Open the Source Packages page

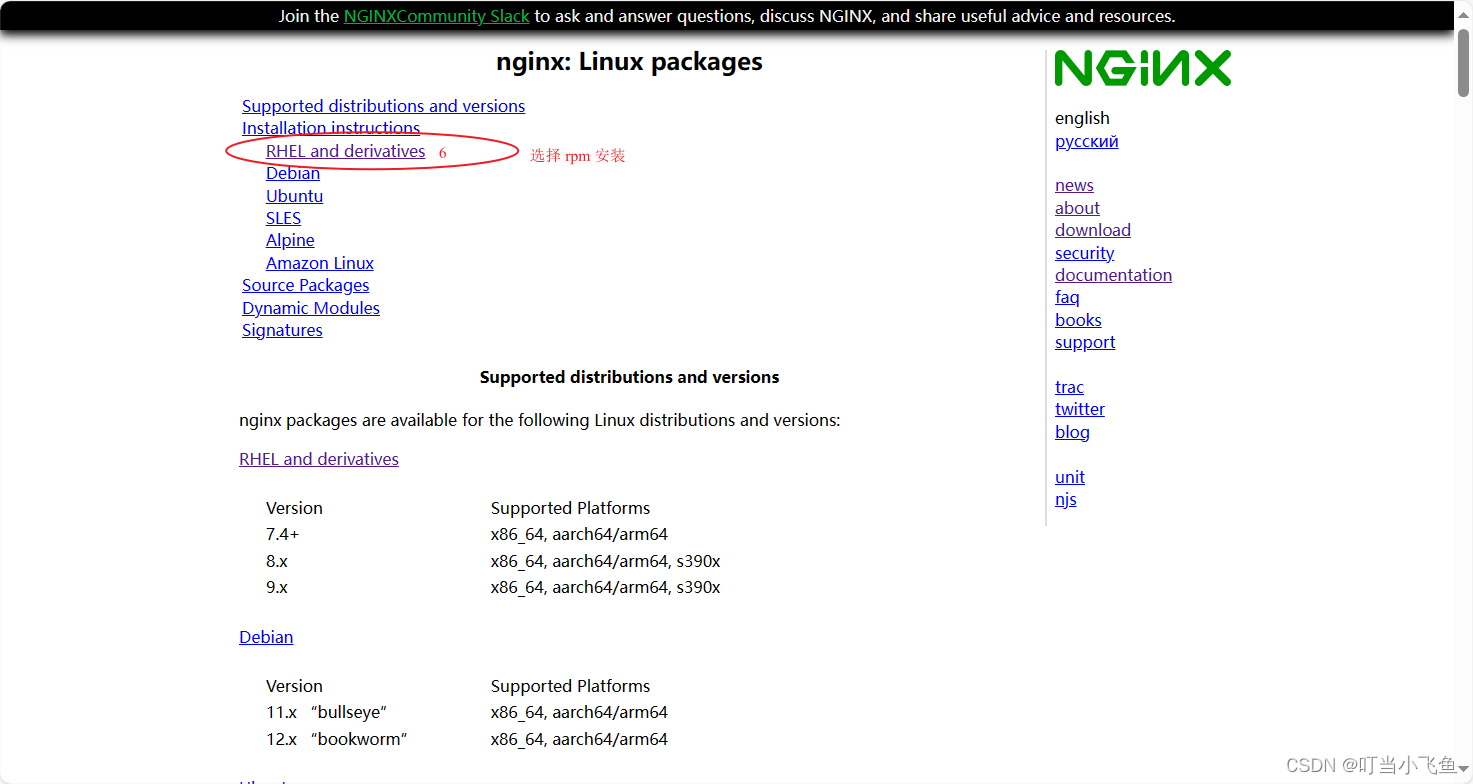point(305,285)
